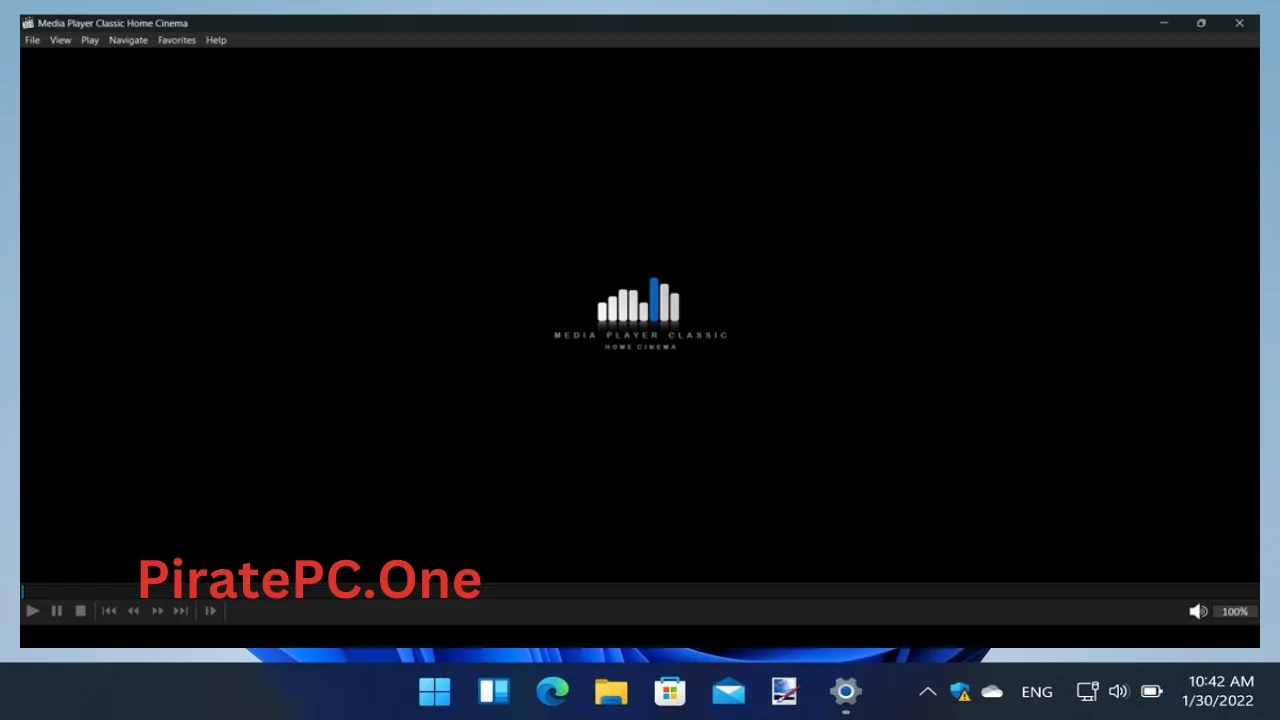The width and height of the screenshot is (1280, 720).
Task: Open the Help menu
Action: 216,40
